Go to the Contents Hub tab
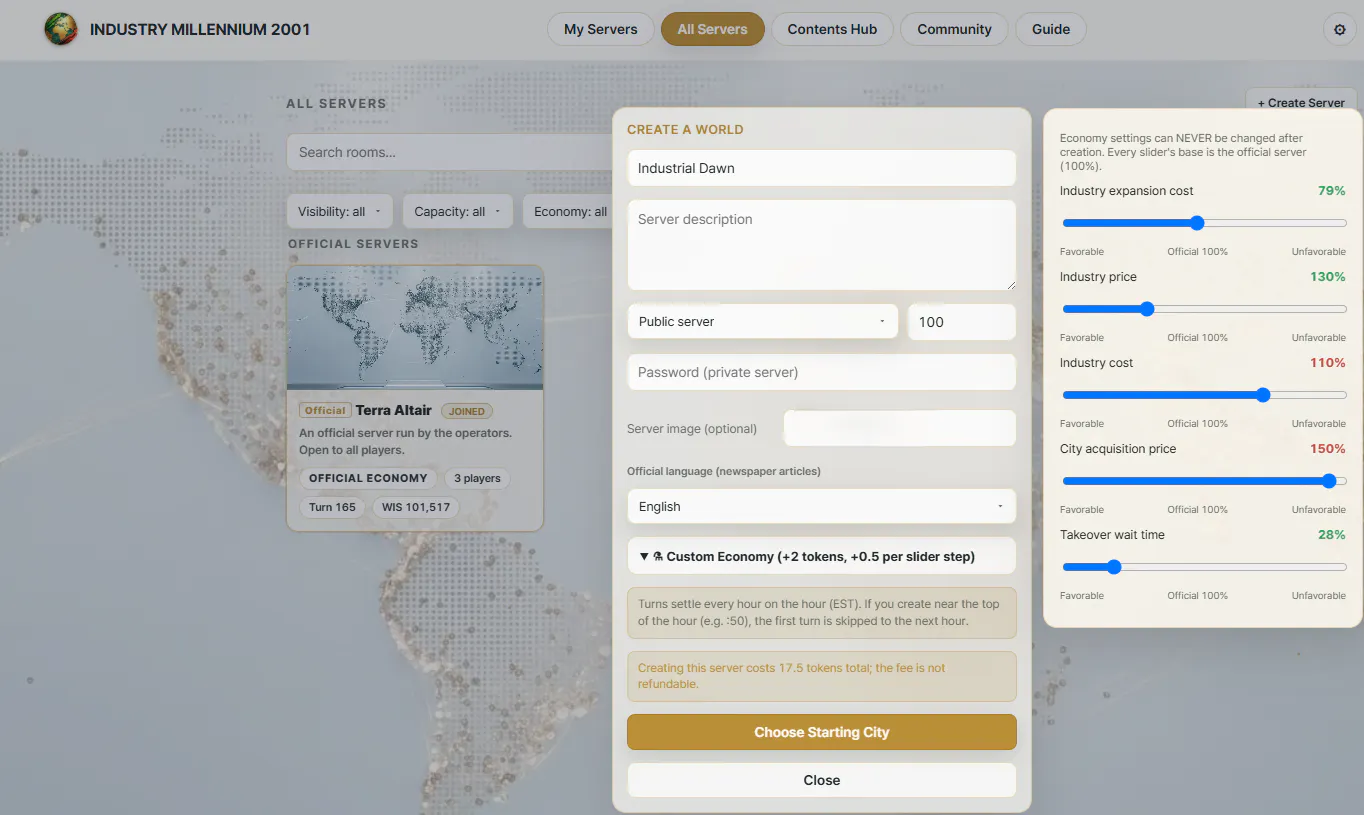 click(832, 29)
